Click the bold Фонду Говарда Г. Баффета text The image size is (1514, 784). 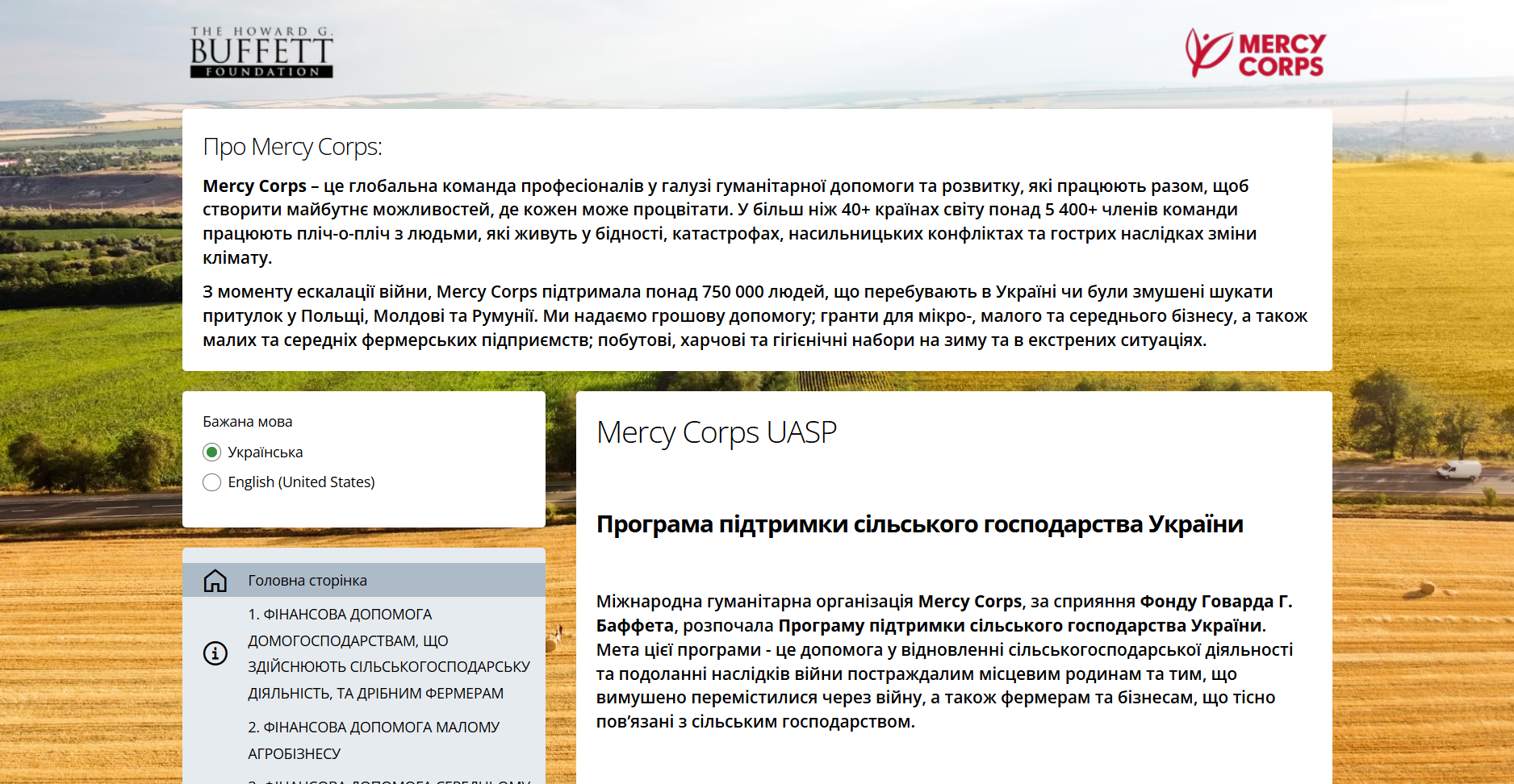point(944,614)
